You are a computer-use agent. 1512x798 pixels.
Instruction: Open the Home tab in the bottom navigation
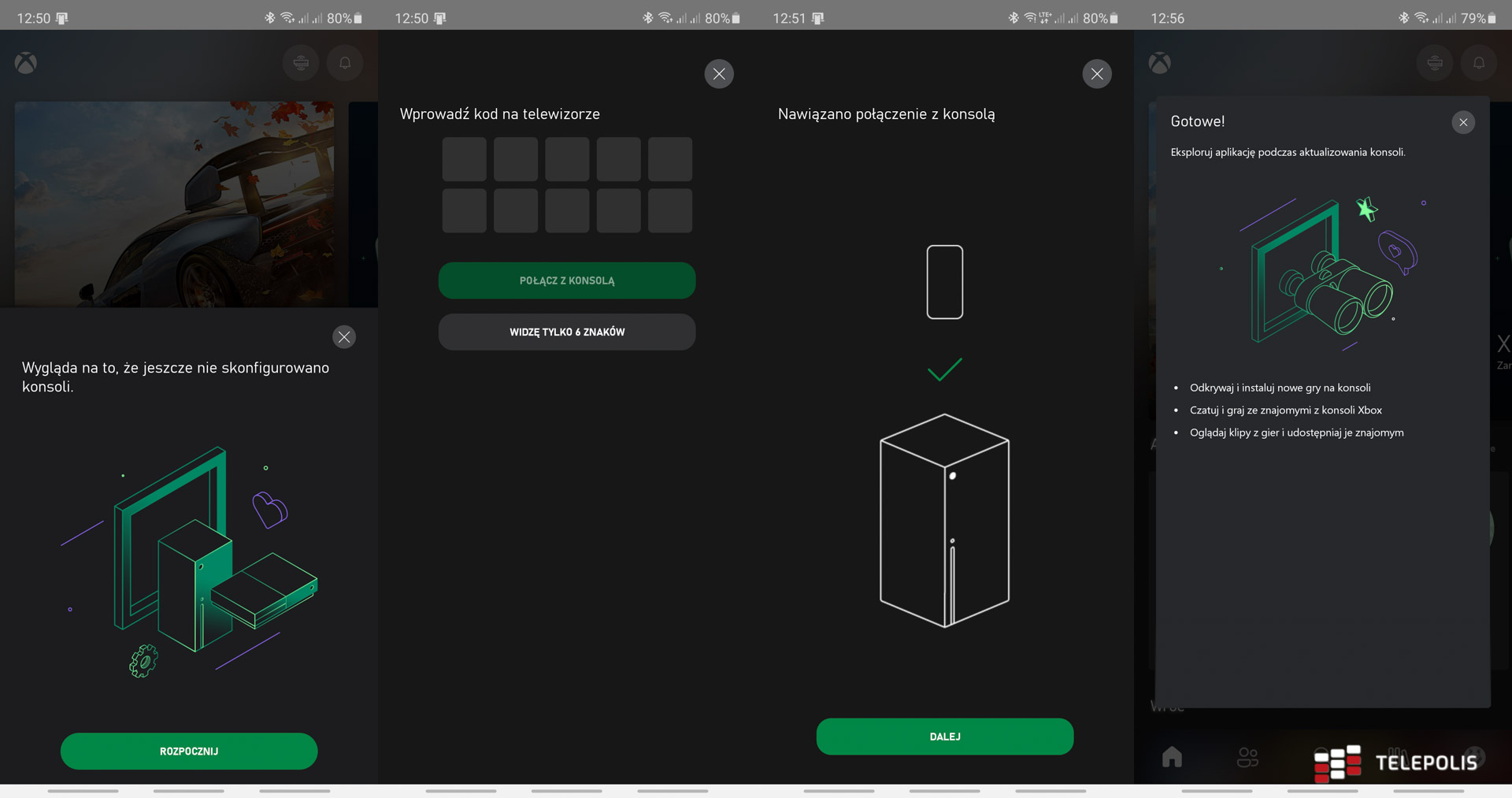(1172, 757)
